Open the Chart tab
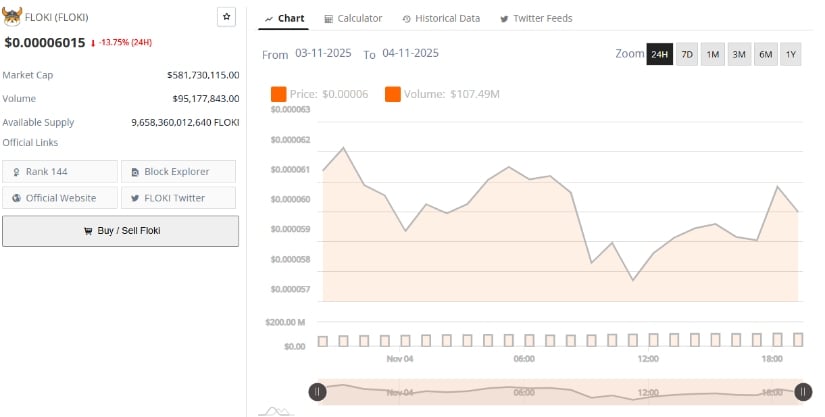The height and width of the screenshot is (417, 825). tap(284, 18)
